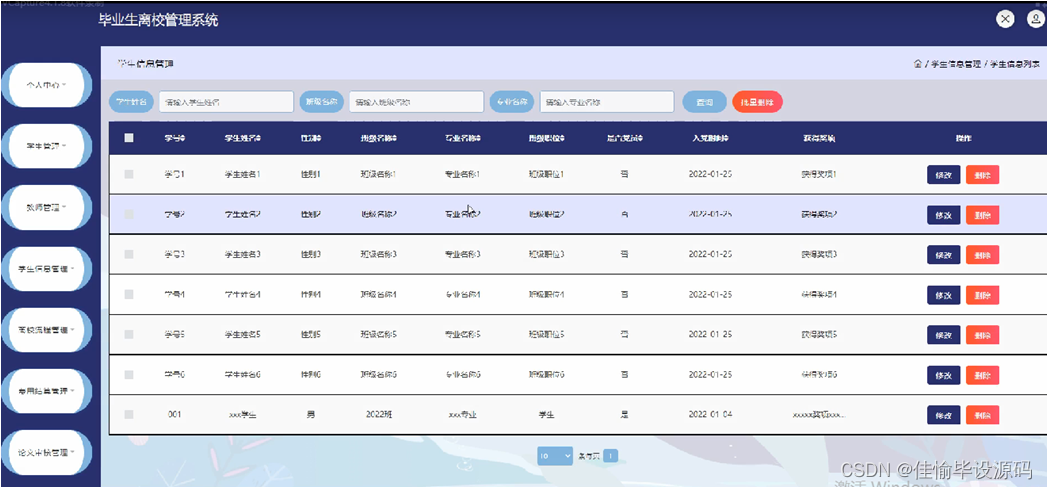Click the 获得奖项 column header

tap(819, 138)
